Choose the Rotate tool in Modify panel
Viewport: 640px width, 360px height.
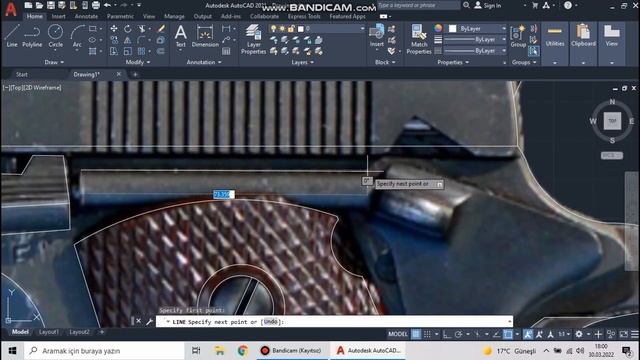(128, 29)
